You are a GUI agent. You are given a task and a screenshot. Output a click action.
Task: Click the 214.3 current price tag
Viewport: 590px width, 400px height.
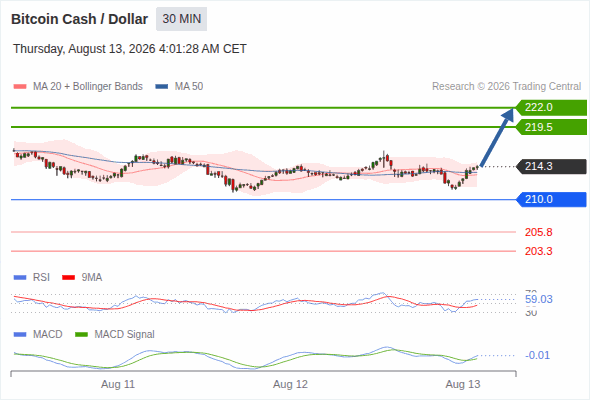pyautogui.click(x=551, y=166)
